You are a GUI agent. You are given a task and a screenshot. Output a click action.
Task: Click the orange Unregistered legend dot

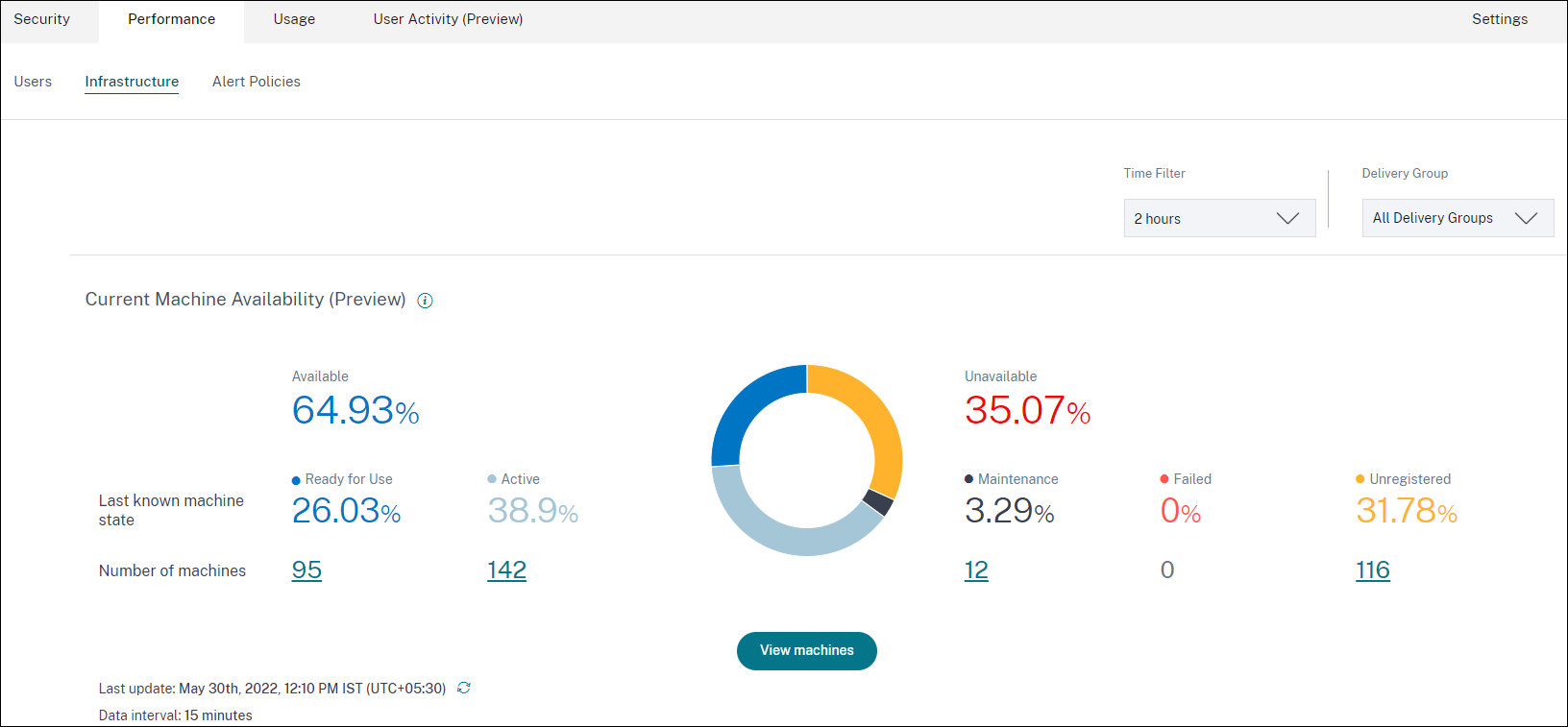[1360, 479]
